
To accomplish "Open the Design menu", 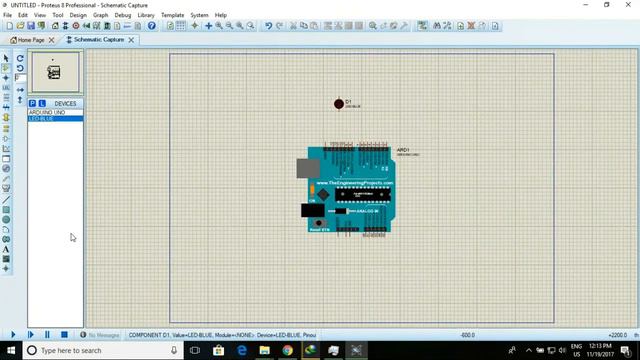I will pyautogui.click(x=78, y=15).
